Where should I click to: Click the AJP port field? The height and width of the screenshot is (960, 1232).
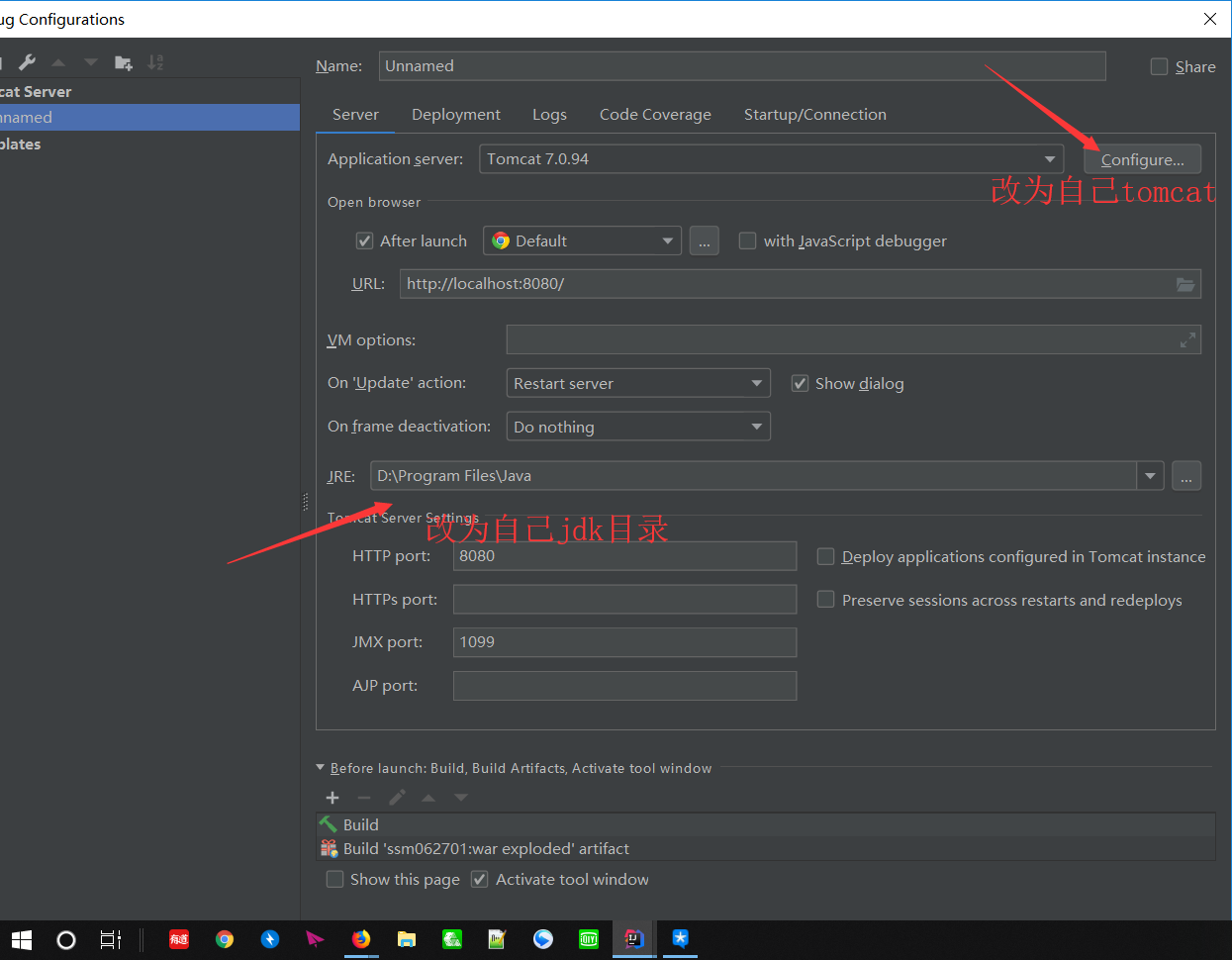[x=624, y=686]
